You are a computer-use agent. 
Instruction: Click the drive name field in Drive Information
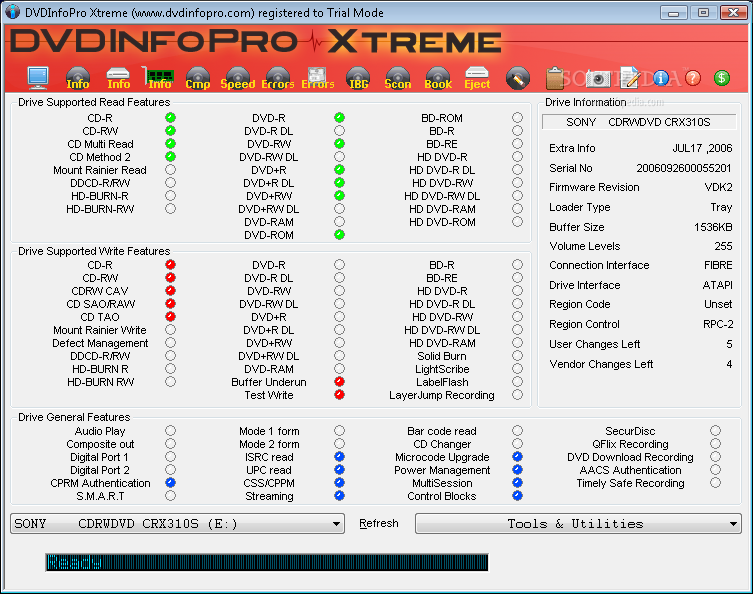[639, 122]
